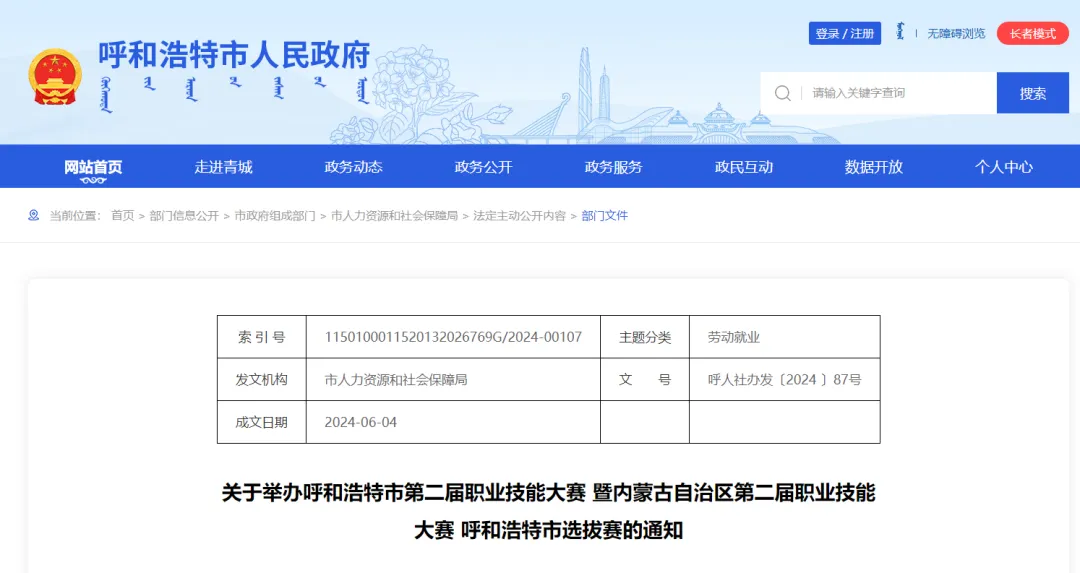
Task: Visit 个人中心 personal center
Action: click(1003, 167)
